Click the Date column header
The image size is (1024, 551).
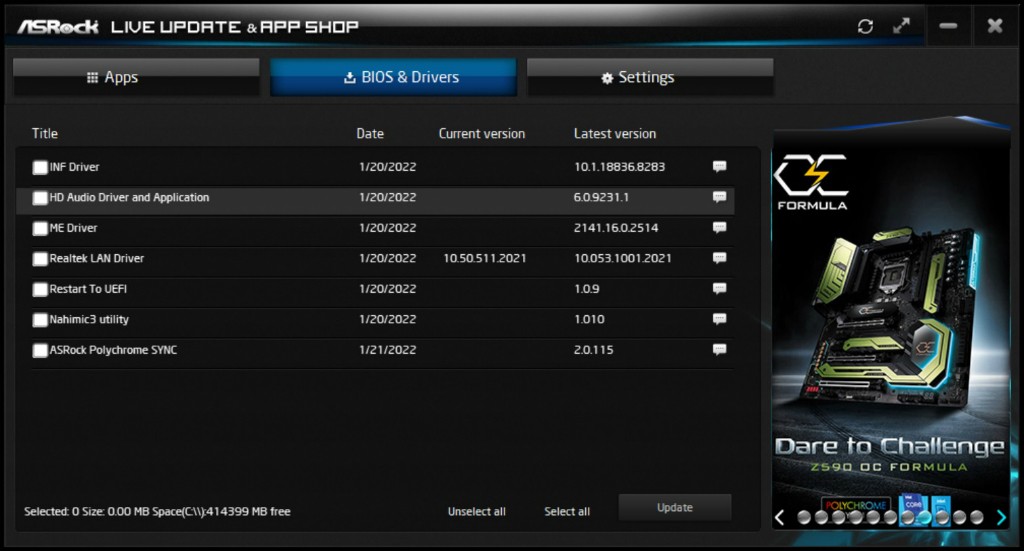coord(370,133)
